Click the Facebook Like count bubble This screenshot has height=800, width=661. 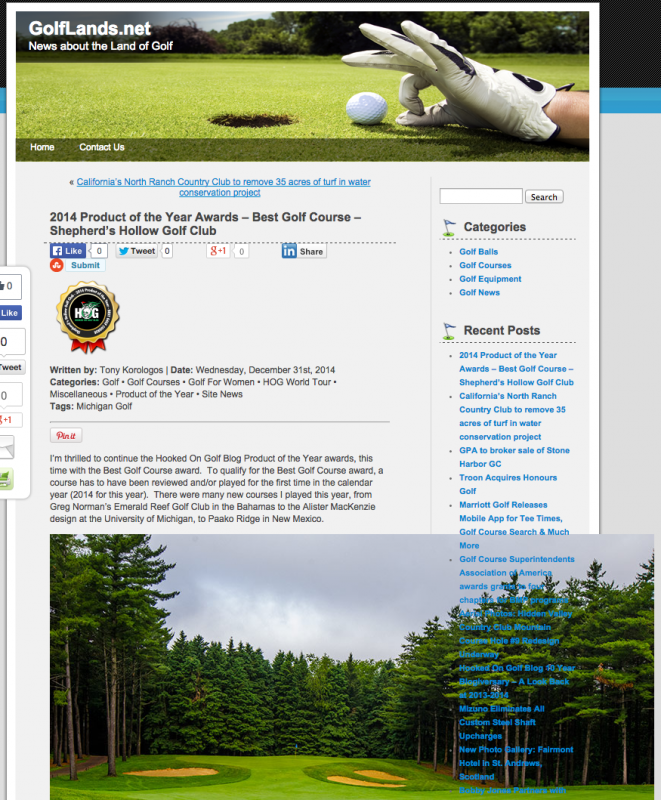(x=99, y=251)
